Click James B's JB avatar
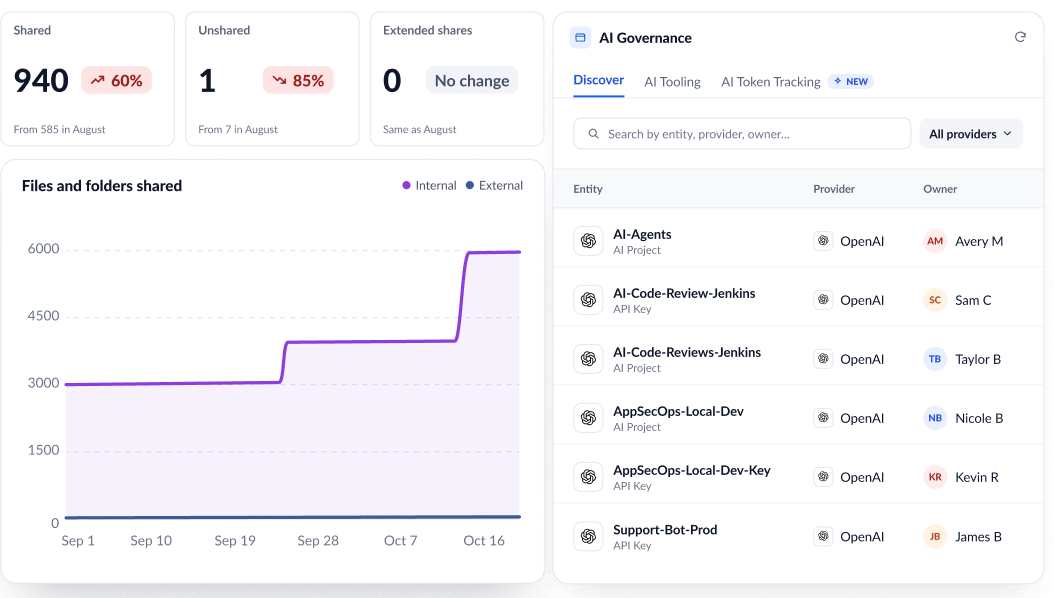This screenshot has height=598, width=1054. (935, 536)
